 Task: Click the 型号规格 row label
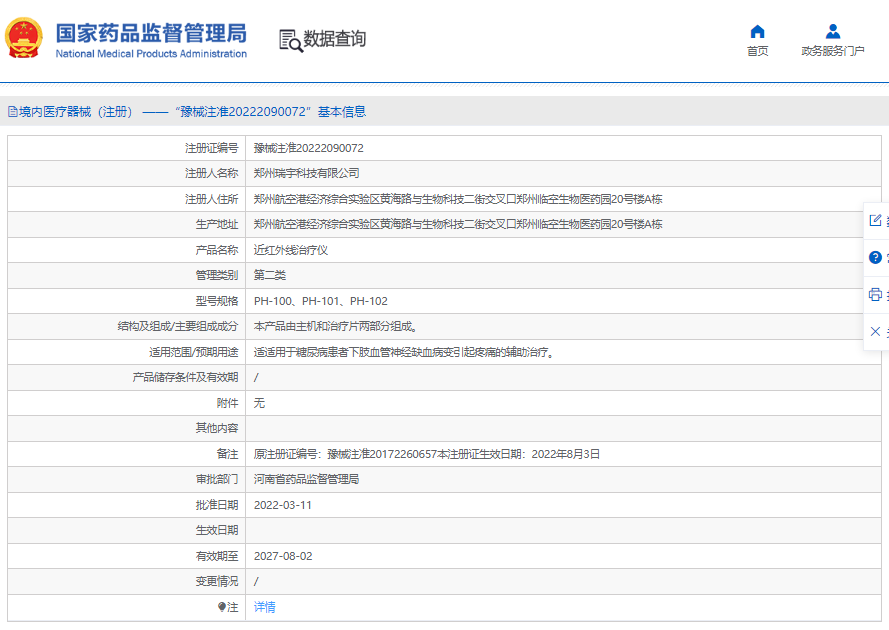point(217,301)
